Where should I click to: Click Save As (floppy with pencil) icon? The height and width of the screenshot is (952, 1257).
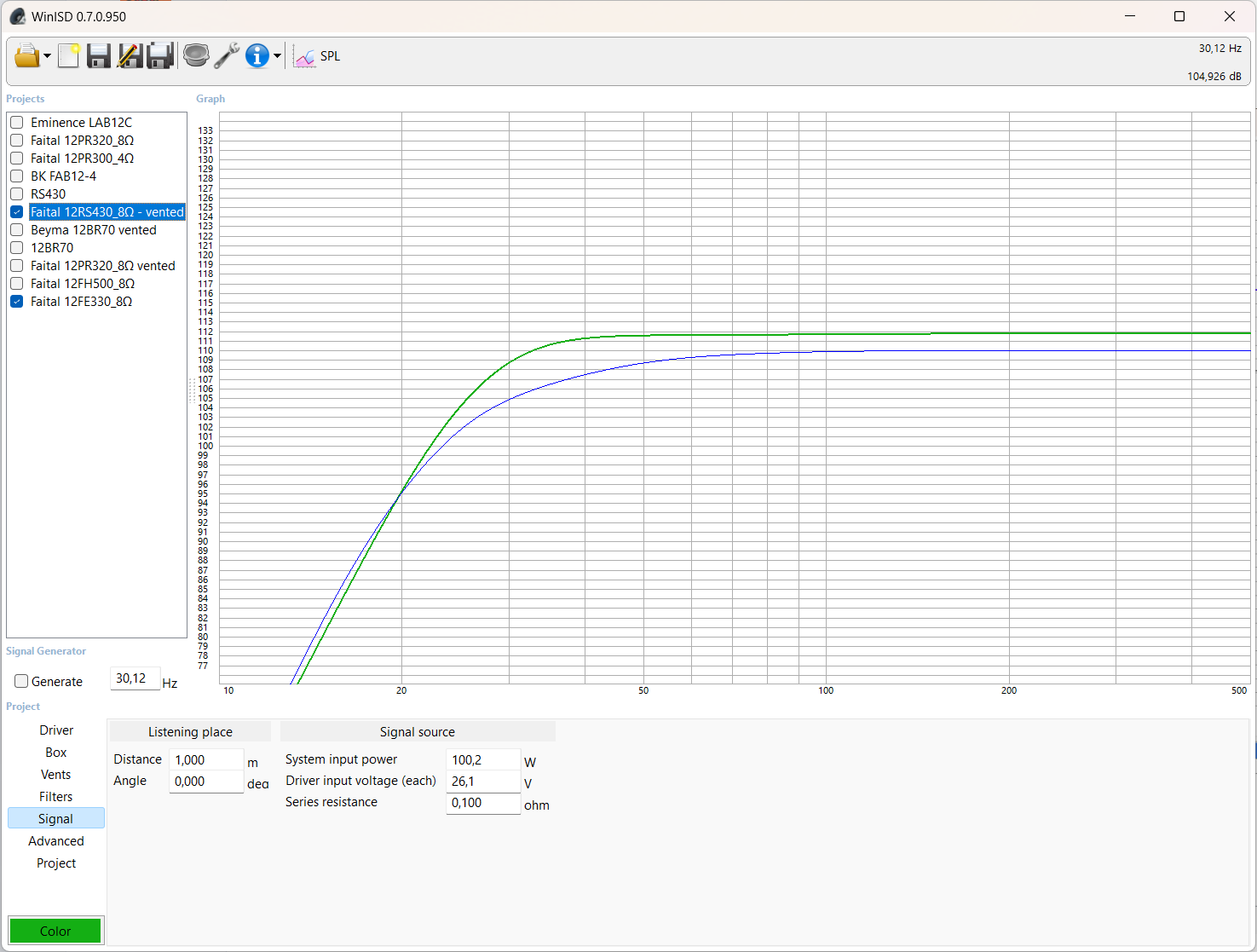click(x=130, y=56)
